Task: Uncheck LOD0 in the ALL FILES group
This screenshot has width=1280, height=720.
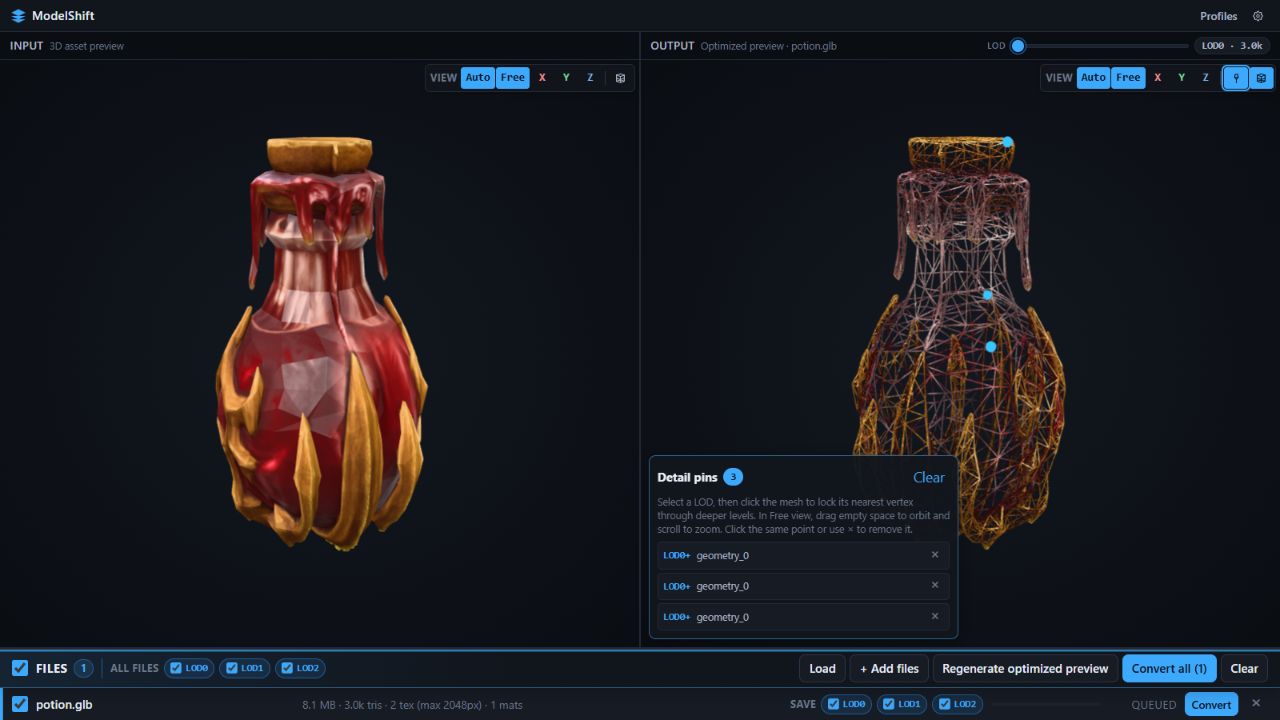Action: click(x=175, y=668)
